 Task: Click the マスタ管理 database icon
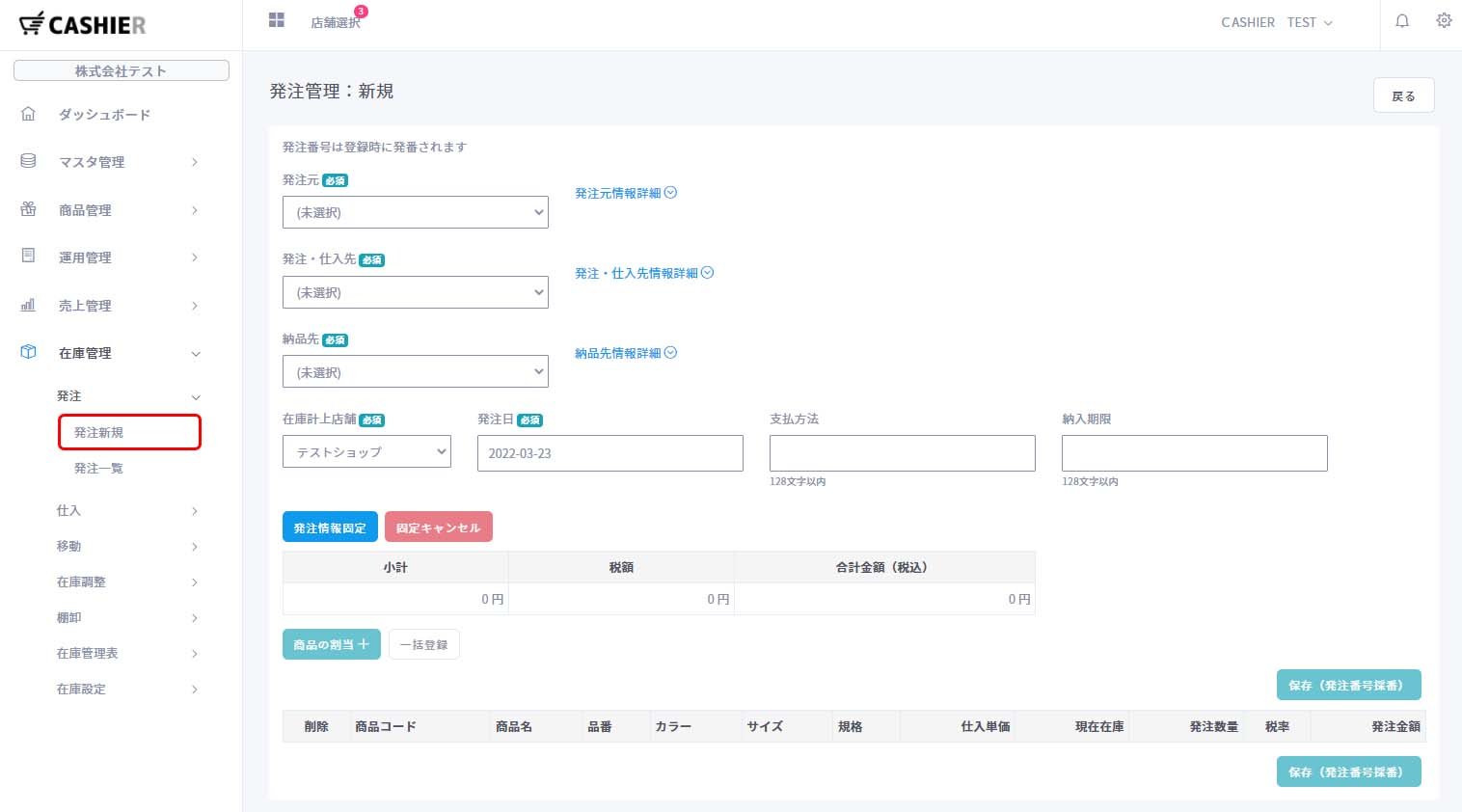pos(28,161)
